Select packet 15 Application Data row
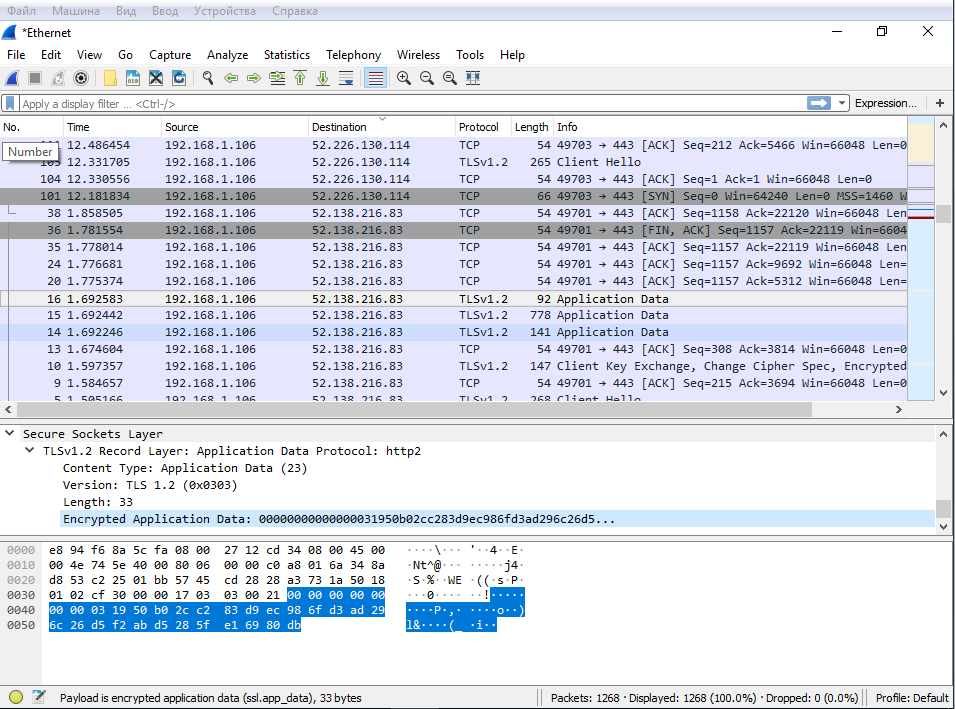Image resolution: width=955 pixels, height=709 pixels. (454, 315)
